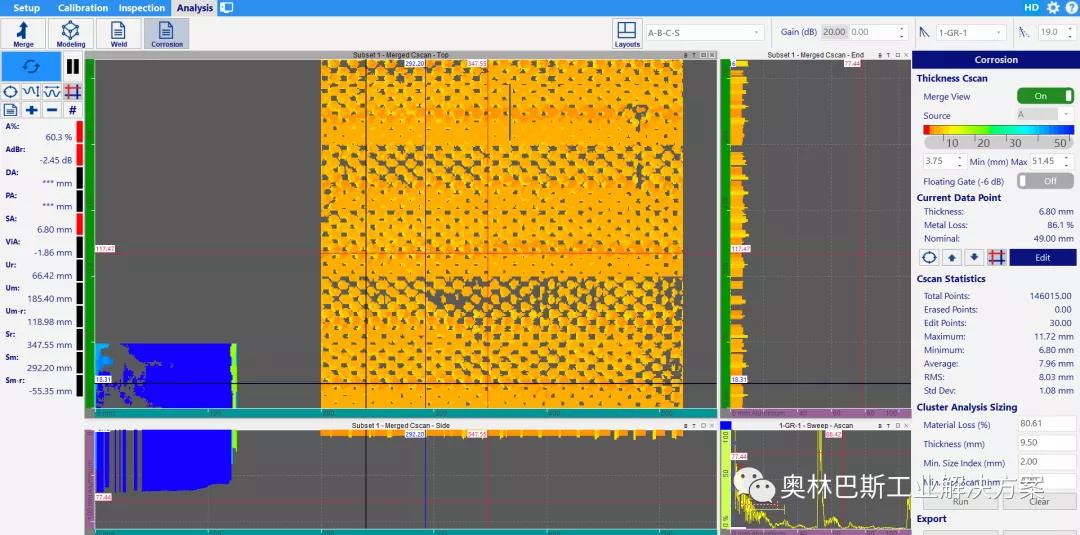Viewport: 1080px width, 535px height.
Task: Click the Corrosion panel header
Action: pyautogui.click(x=995, y=60)
